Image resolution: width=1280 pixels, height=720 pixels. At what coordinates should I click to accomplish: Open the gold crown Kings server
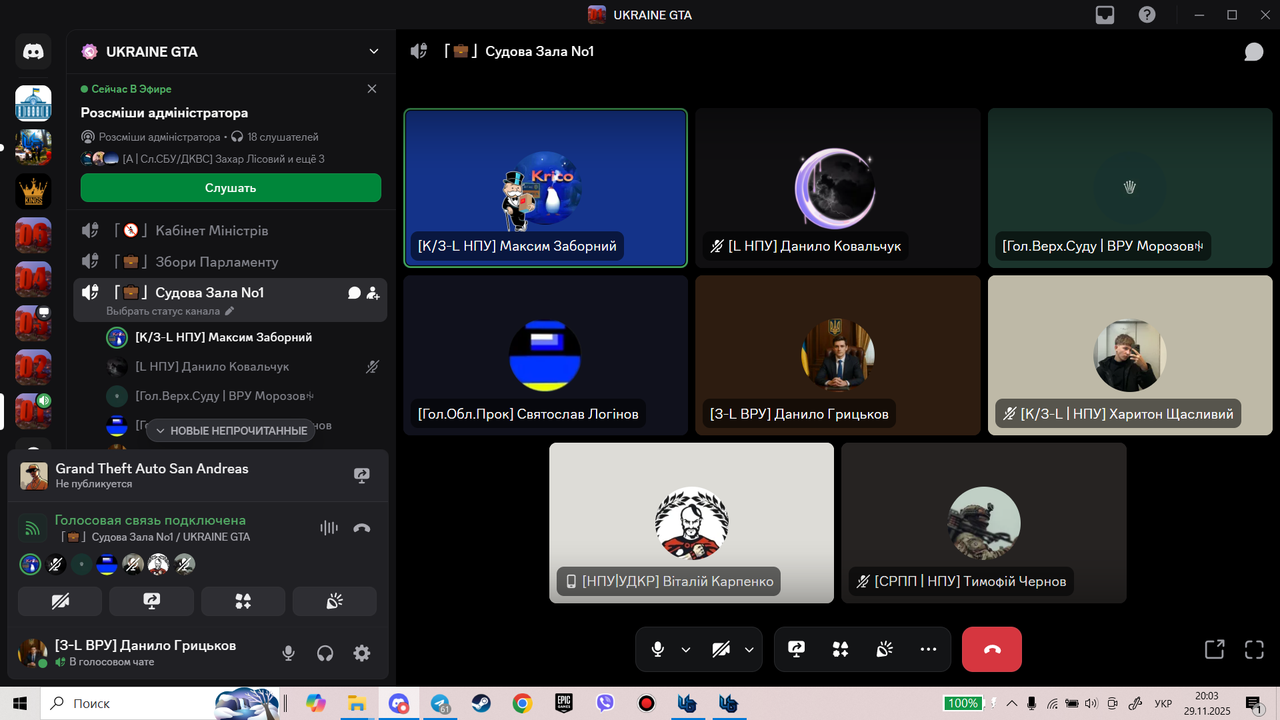33,191
